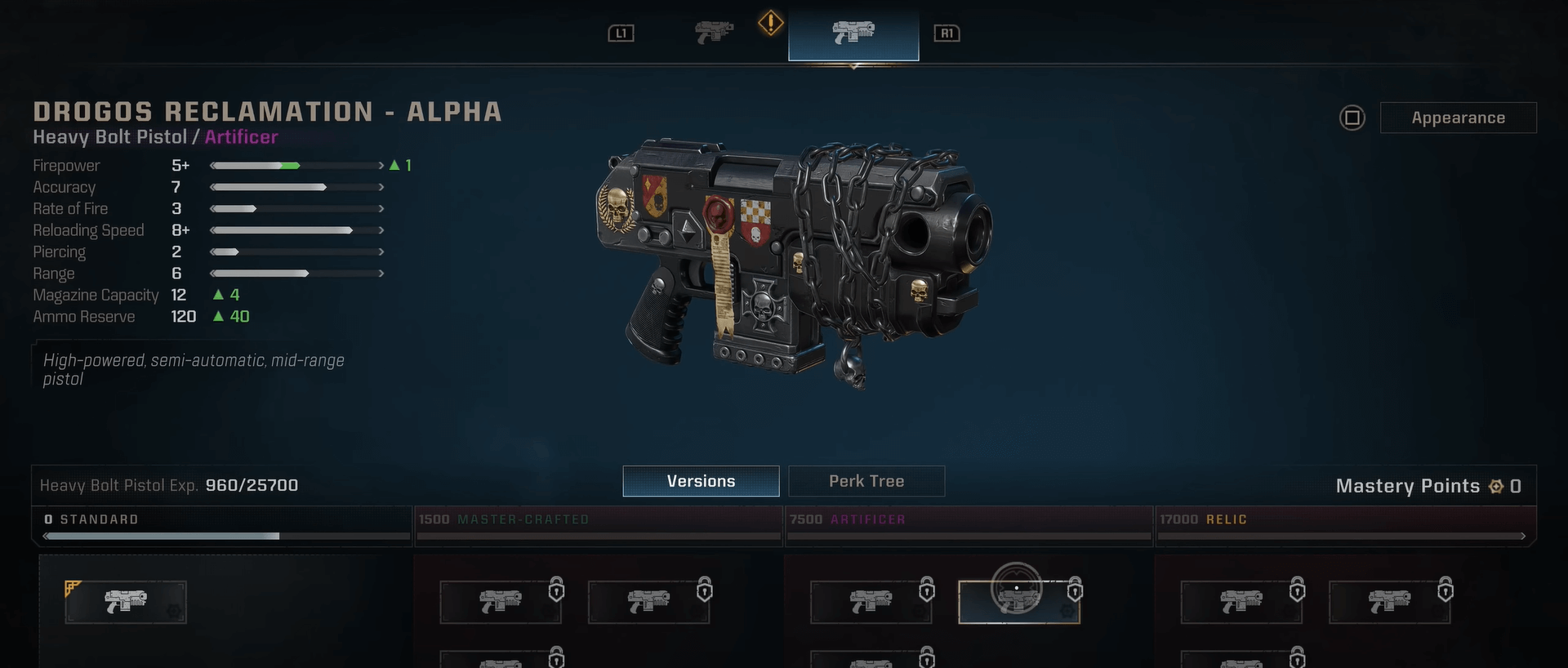Click the highlighted Artificer Alpha version slot

click(1019, 602)
